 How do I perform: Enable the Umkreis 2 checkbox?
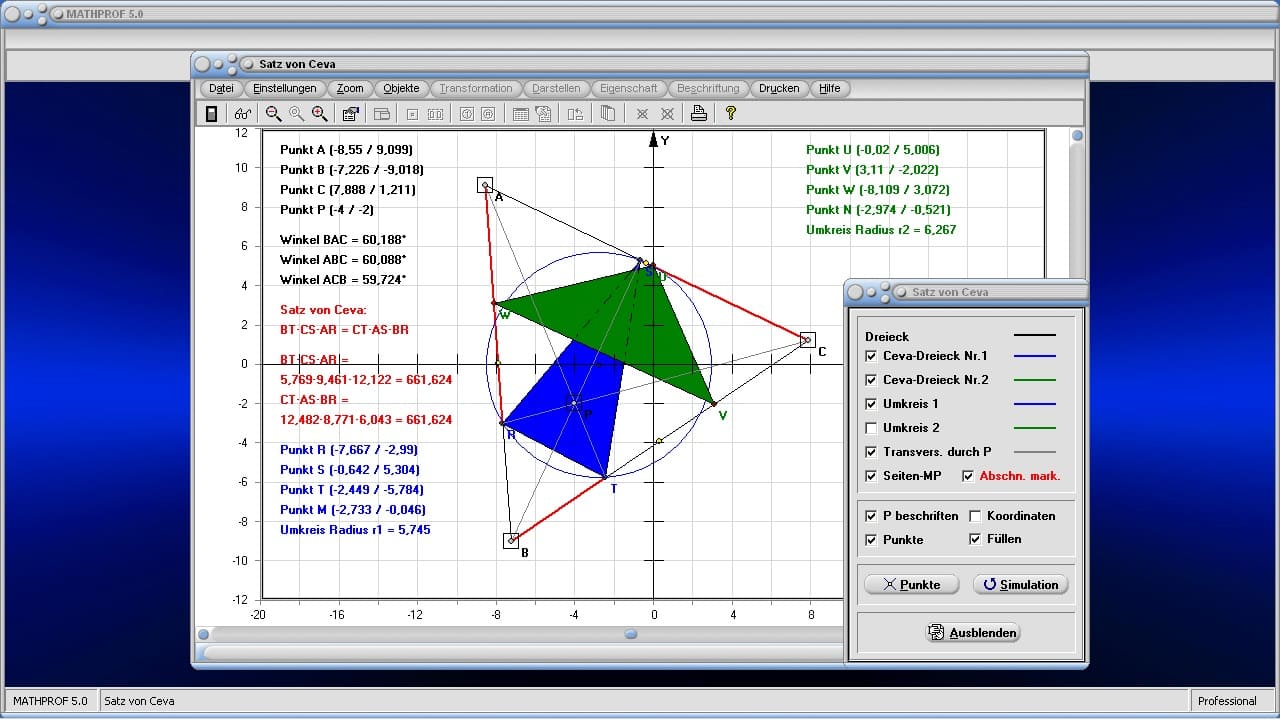872,428
